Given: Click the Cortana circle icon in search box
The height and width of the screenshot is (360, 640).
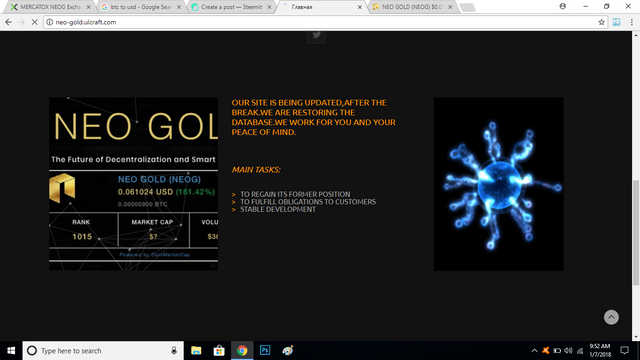Looking at the screenshot, I should pyautogui.click(x=32, y=351).
